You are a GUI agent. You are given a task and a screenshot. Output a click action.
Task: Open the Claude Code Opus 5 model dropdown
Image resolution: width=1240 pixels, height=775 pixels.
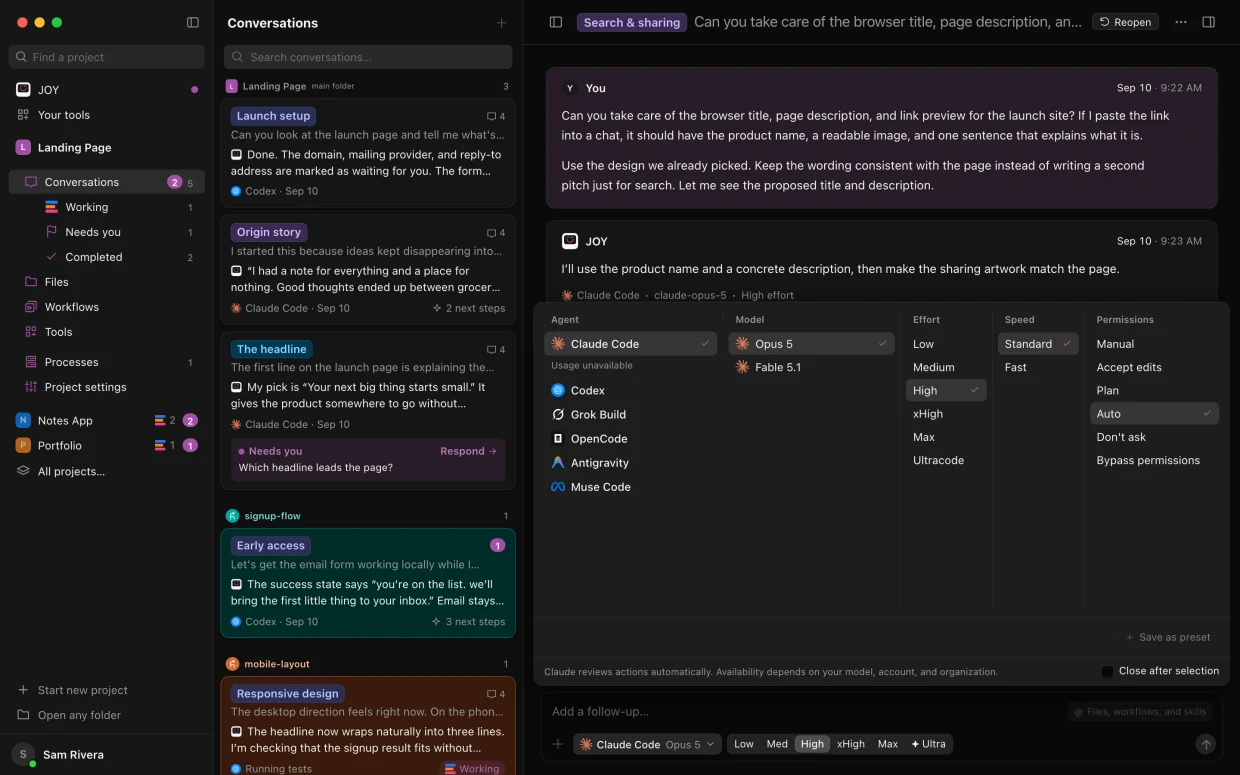pos(646,744)
